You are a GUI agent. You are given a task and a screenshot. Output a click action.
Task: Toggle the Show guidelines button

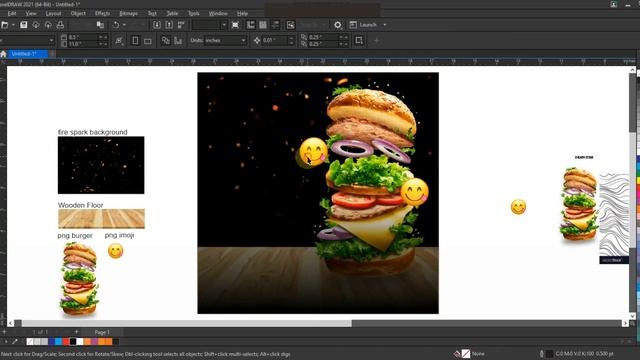click(276, 25)
